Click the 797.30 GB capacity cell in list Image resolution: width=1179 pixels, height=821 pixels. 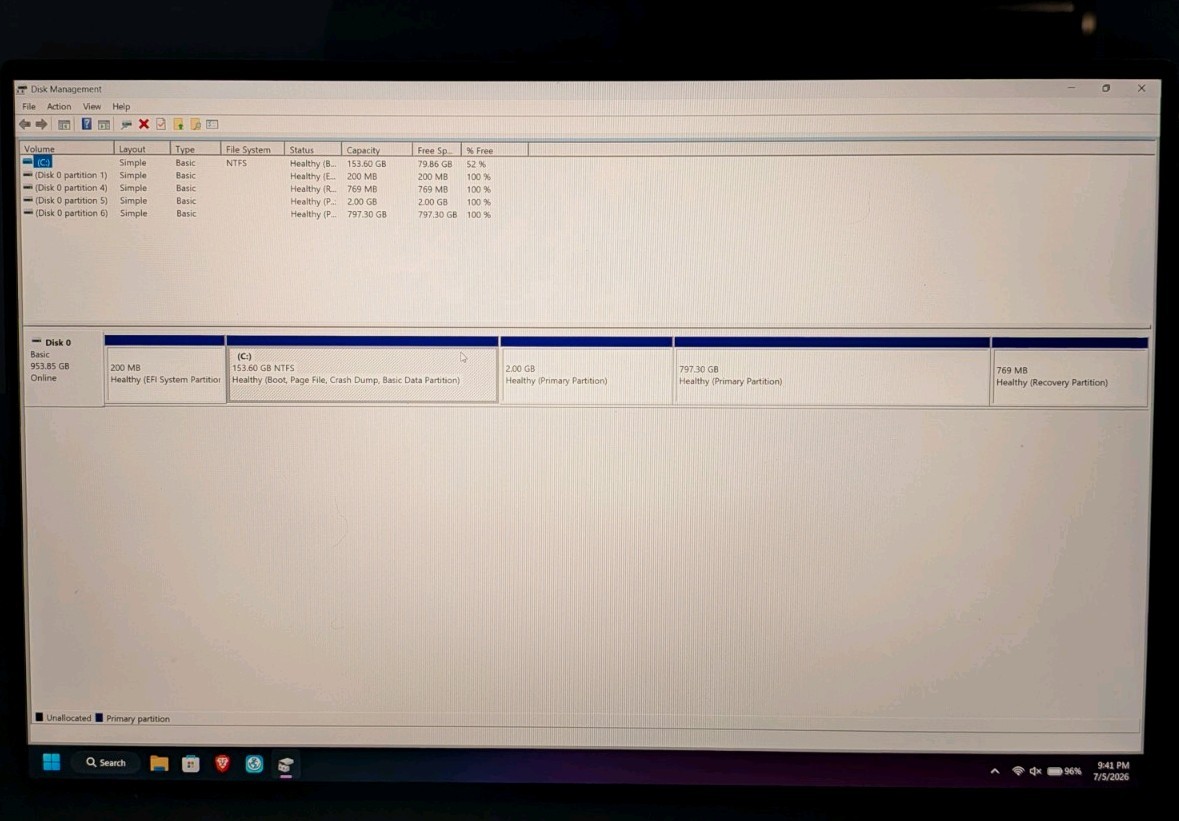(367, 214)
